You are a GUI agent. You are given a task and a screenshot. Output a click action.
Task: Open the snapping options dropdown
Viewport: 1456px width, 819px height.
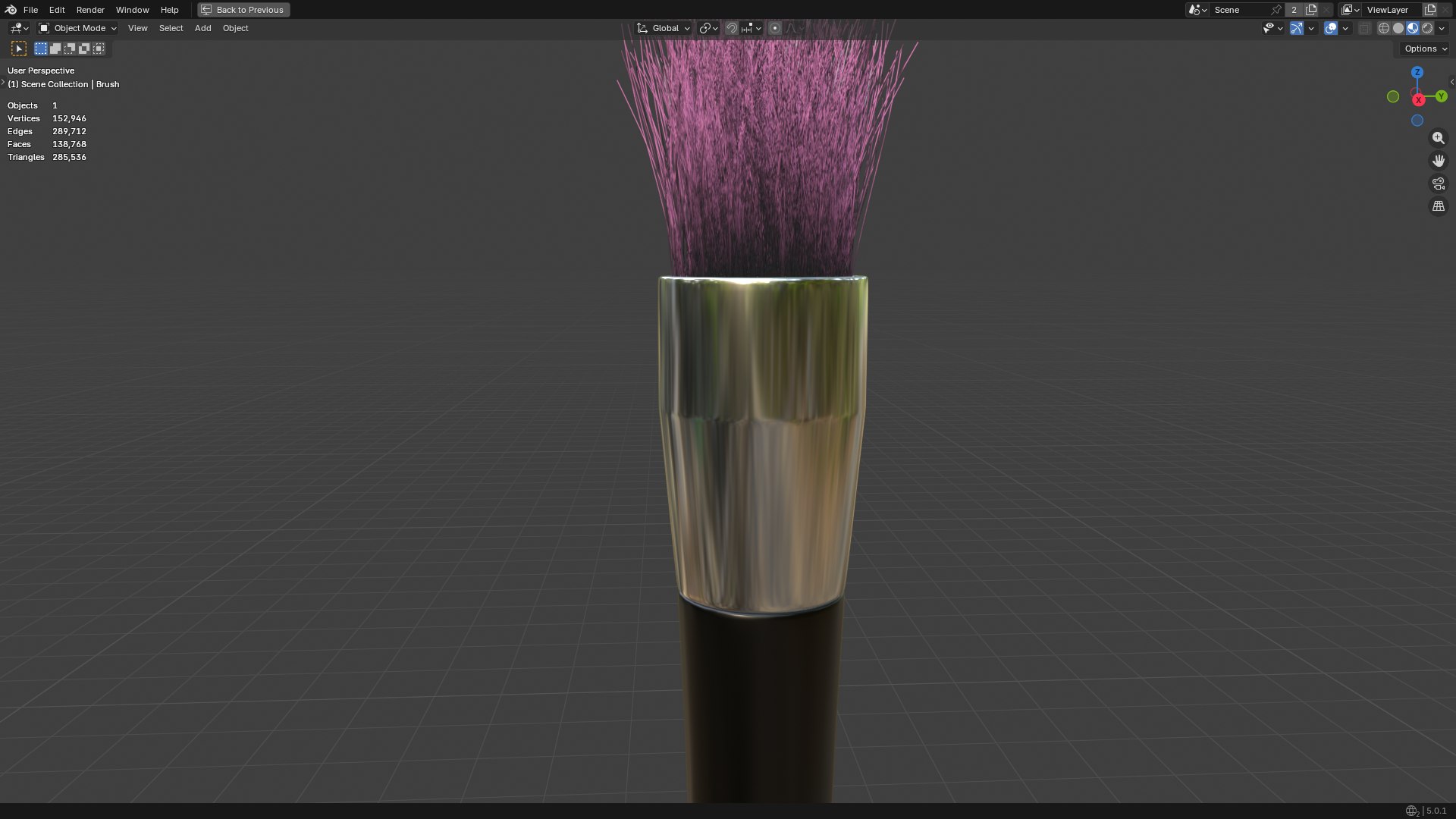point(752,28)
